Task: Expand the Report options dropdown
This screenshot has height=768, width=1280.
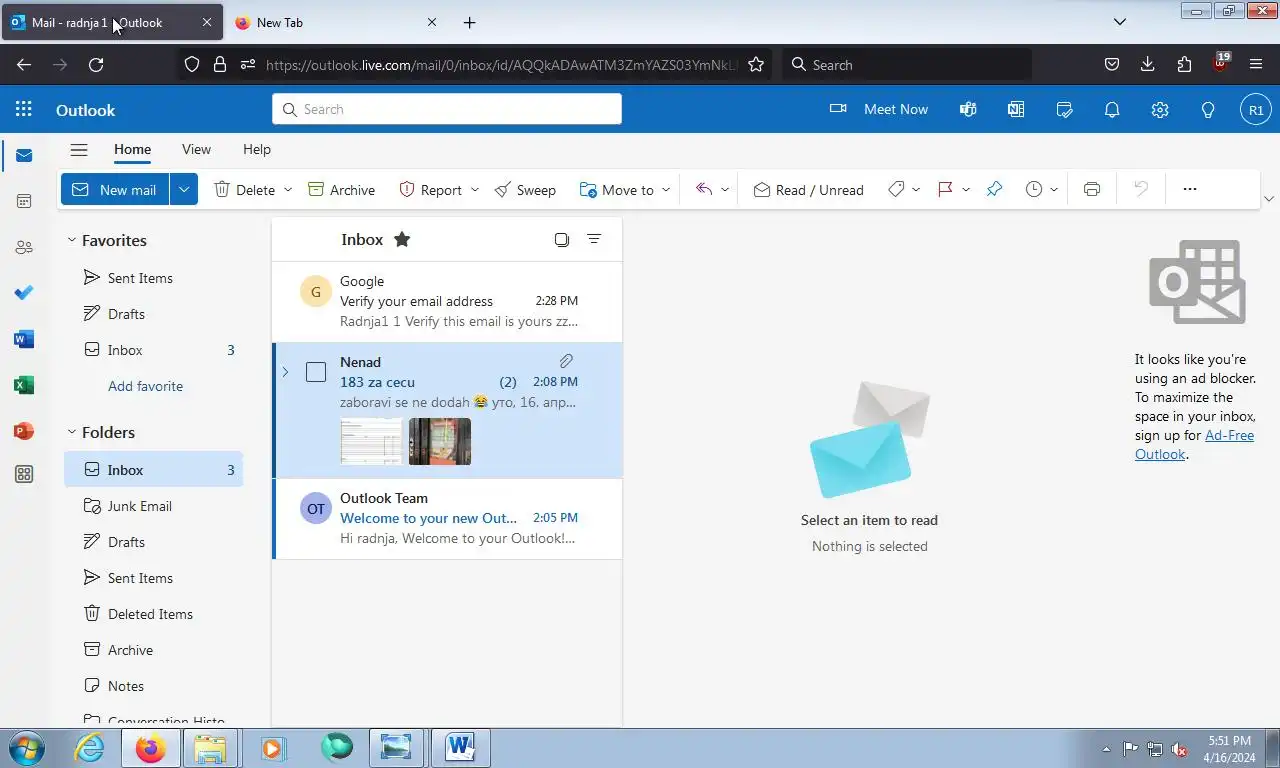Action: tap(475, 189)
